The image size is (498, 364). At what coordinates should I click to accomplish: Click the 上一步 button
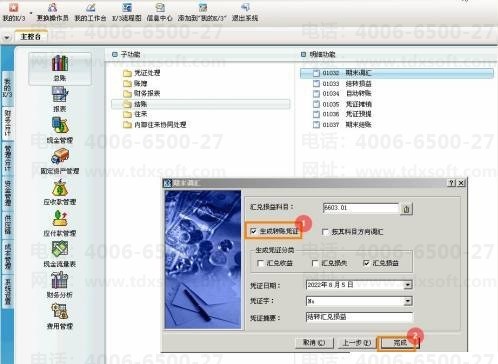pos(357,343)
